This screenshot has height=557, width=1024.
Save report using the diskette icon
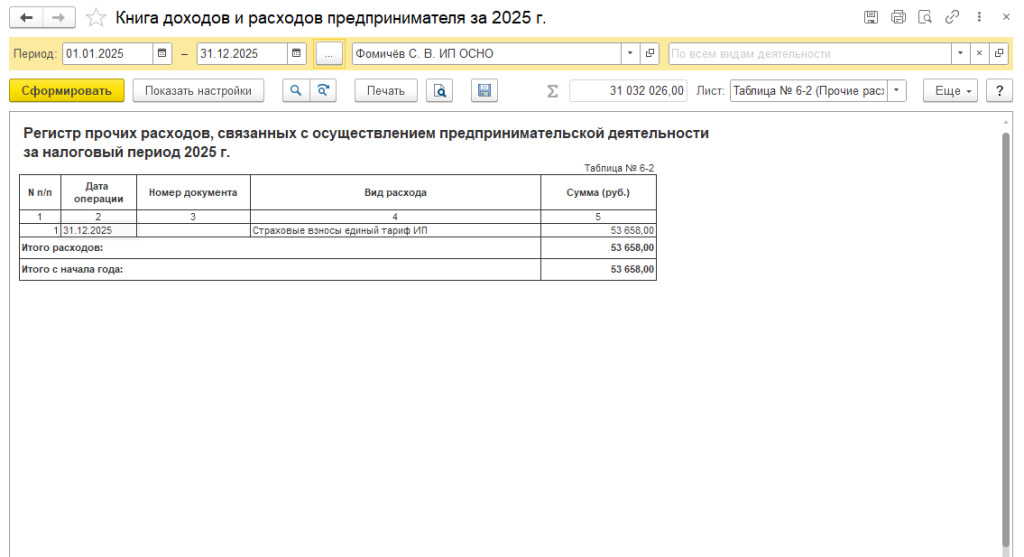pyautogui.click(x=484, y=91)
